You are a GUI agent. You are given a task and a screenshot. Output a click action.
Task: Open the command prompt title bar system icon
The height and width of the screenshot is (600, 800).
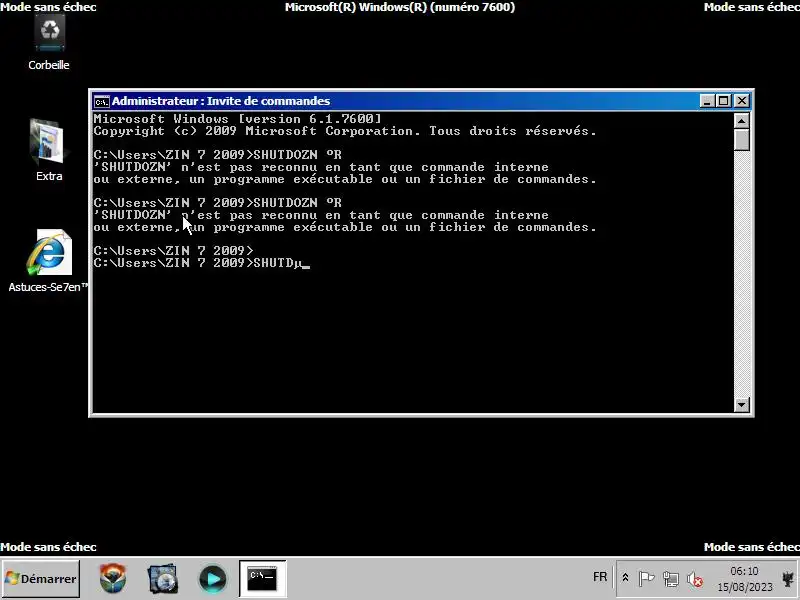point(102,102)
